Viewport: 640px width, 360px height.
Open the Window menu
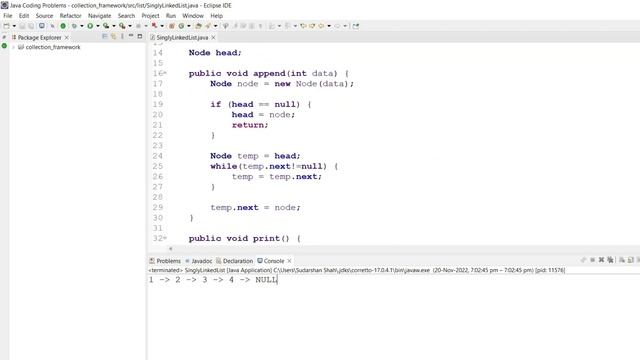(x=193, y=16)
